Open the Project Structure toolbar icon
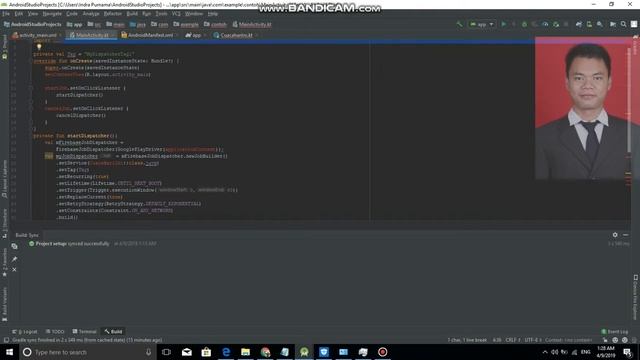 tap(613, 24)
